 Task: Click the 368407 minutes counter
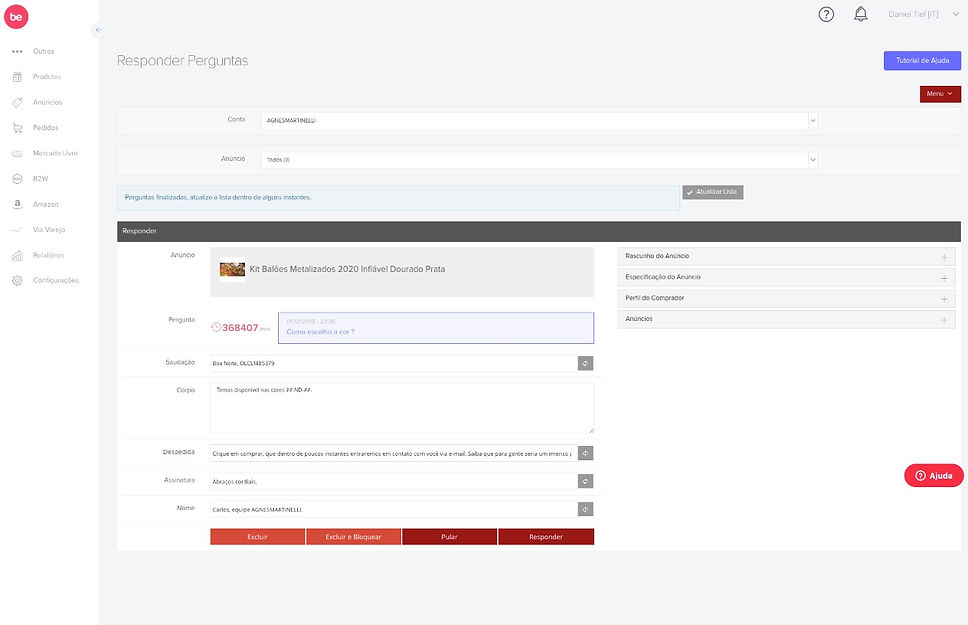[x=240, y=328]
